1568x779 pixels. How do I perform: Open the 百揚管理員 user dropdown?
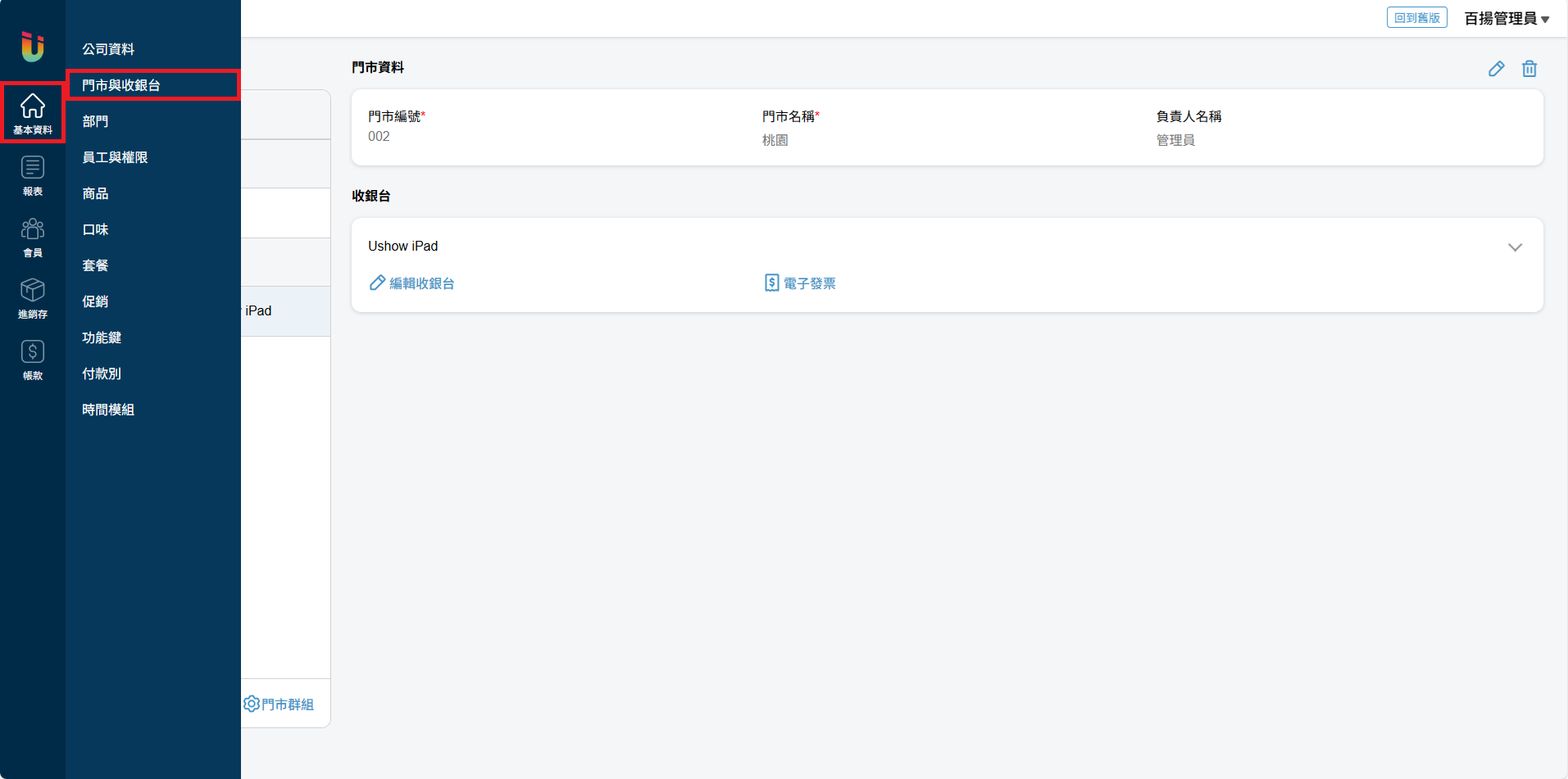click(1506, 19)
